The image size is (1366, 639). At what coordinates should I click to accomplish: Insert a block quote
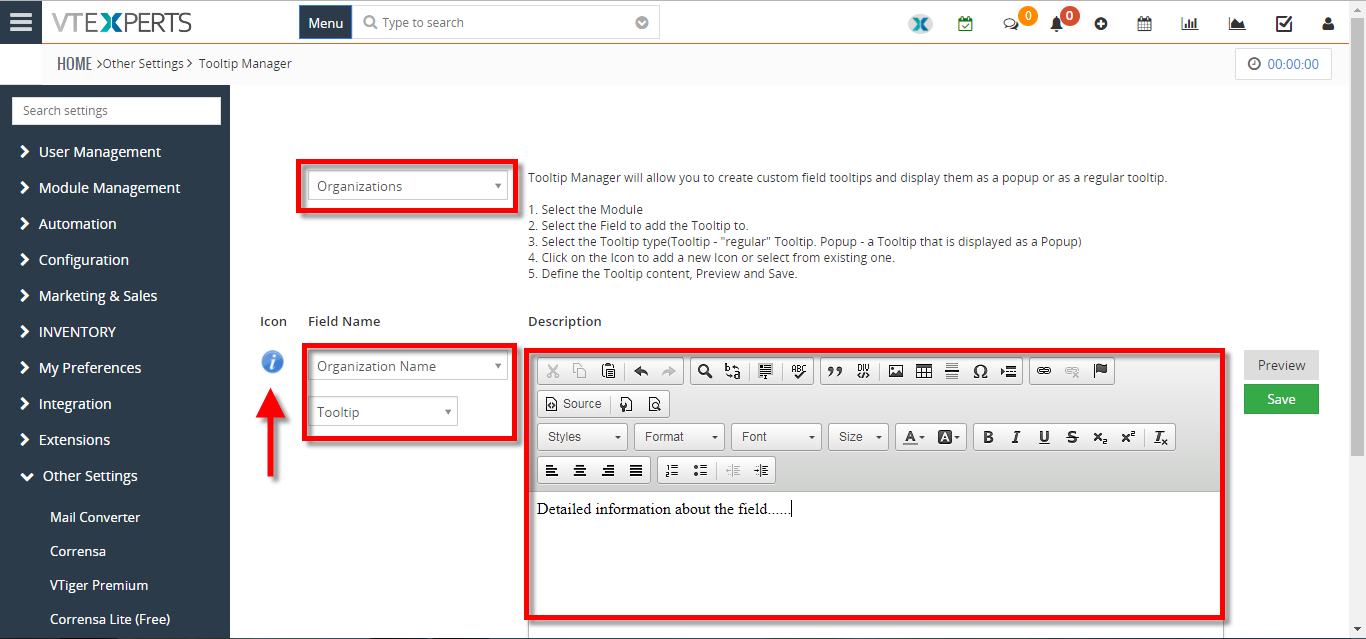[835, 371]
